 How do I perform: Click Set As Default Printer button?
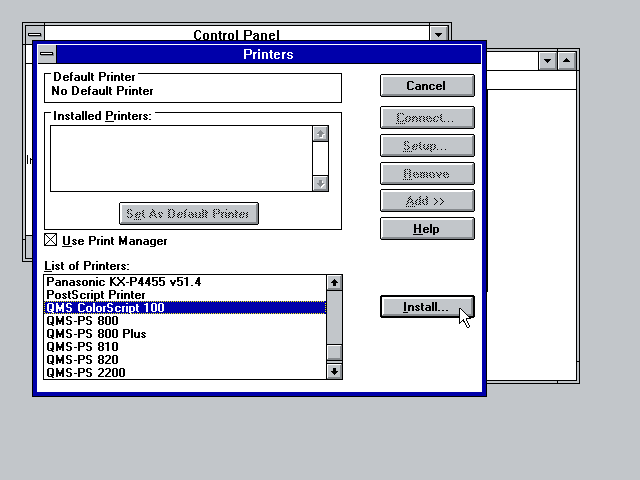click(x=189, y=213)
